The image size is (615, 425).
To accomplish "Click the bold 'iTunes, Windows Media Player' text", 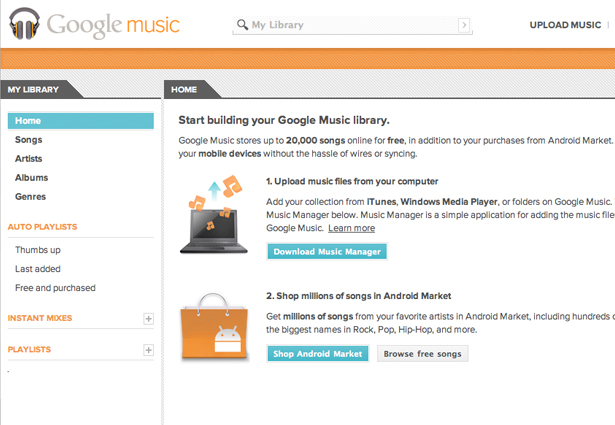I will (432, 202).
